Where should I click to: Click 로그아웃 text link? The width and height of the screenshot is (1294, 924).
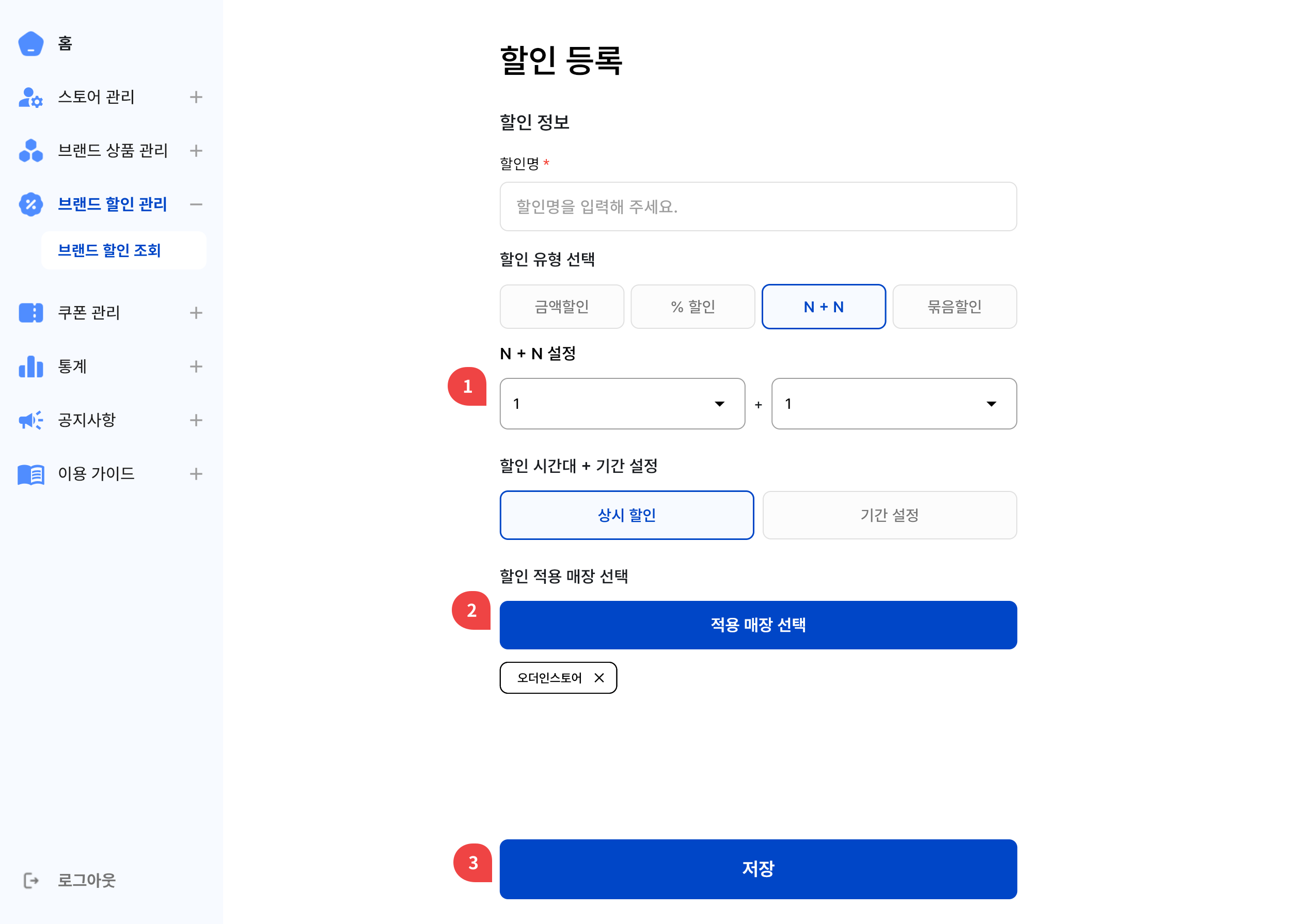click(87, 881)
